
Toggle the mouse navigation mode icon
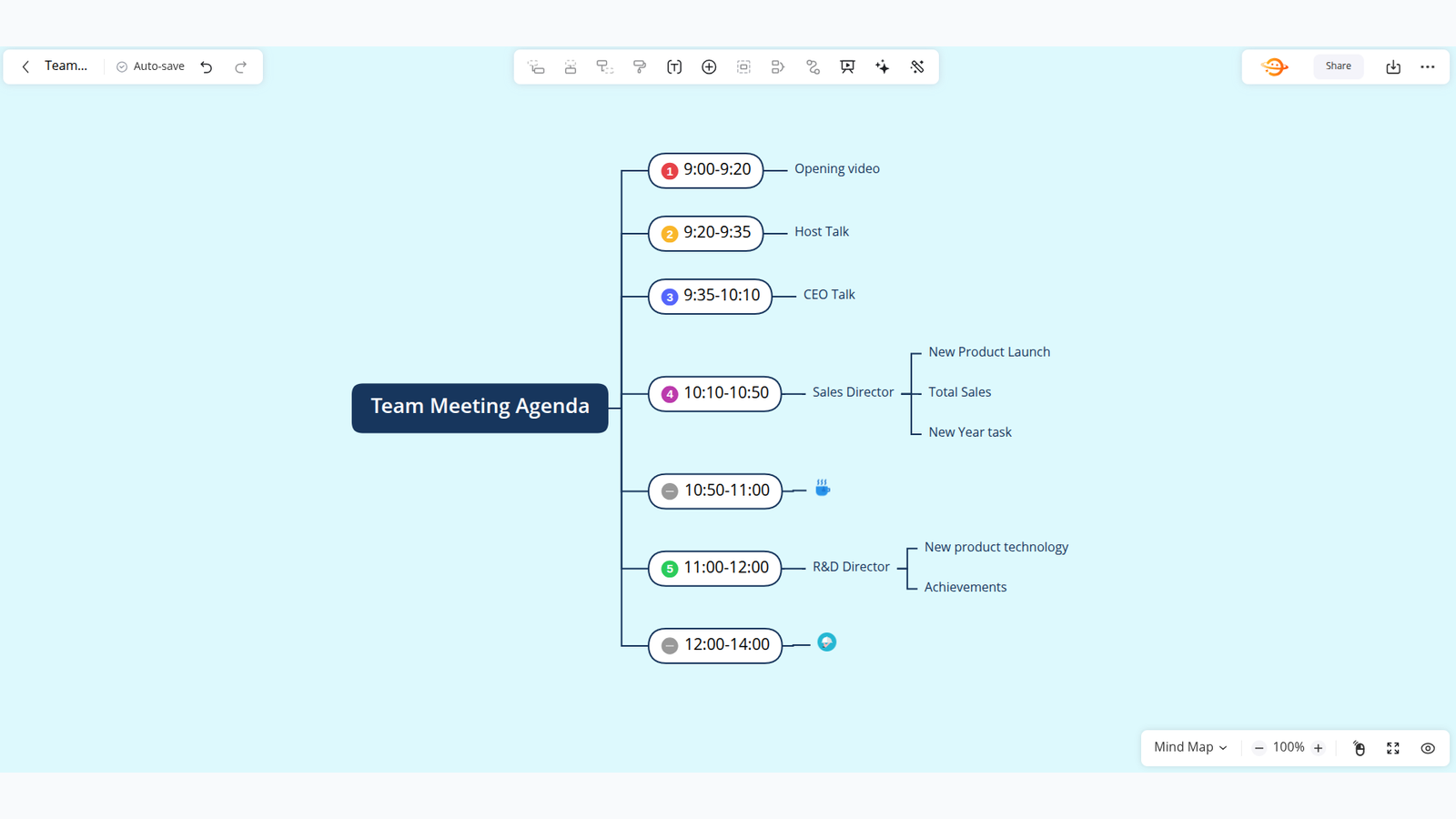[x=1359, y=748]
